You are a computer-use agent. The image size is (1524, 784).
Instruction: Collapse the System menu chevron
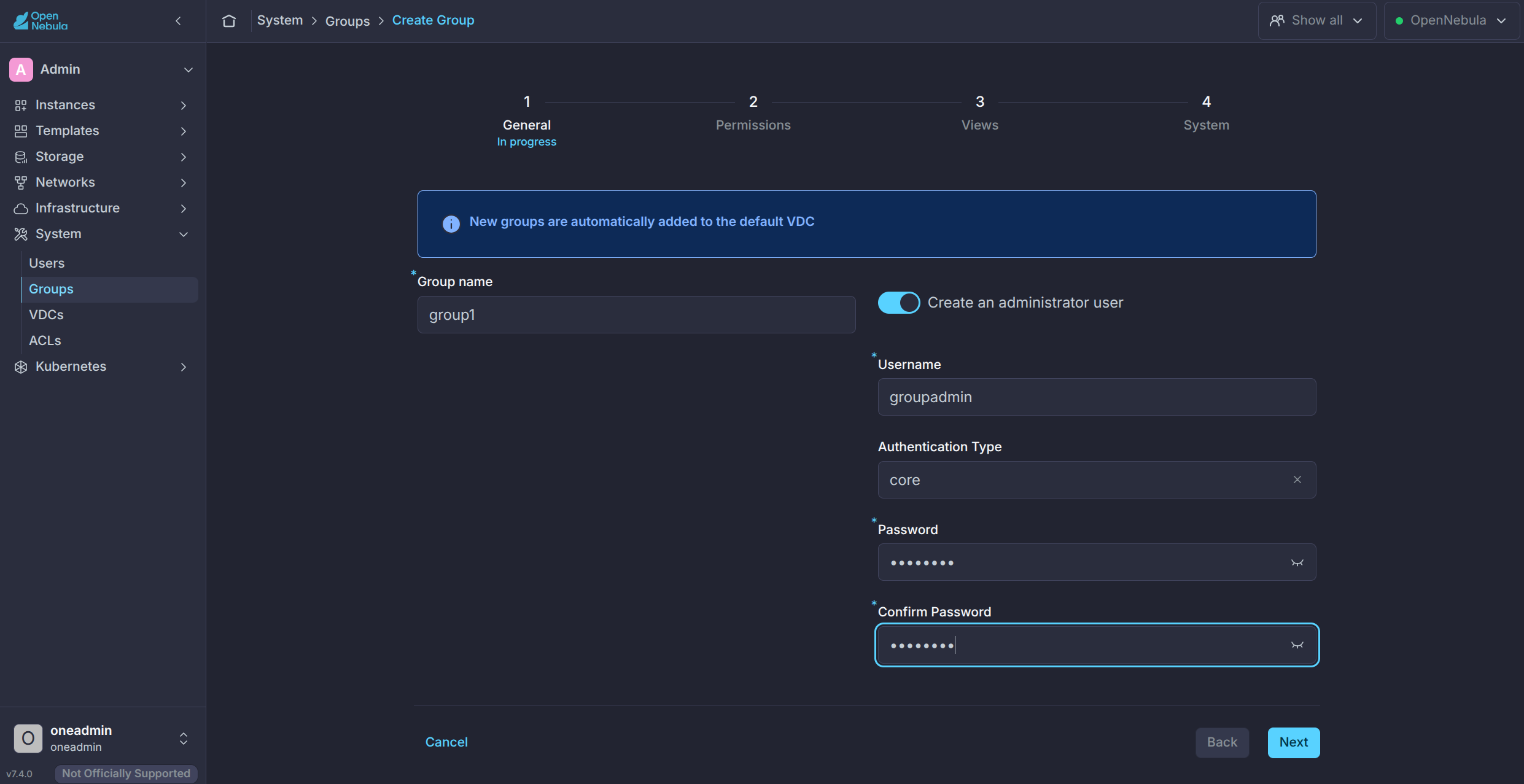[184, 234]
